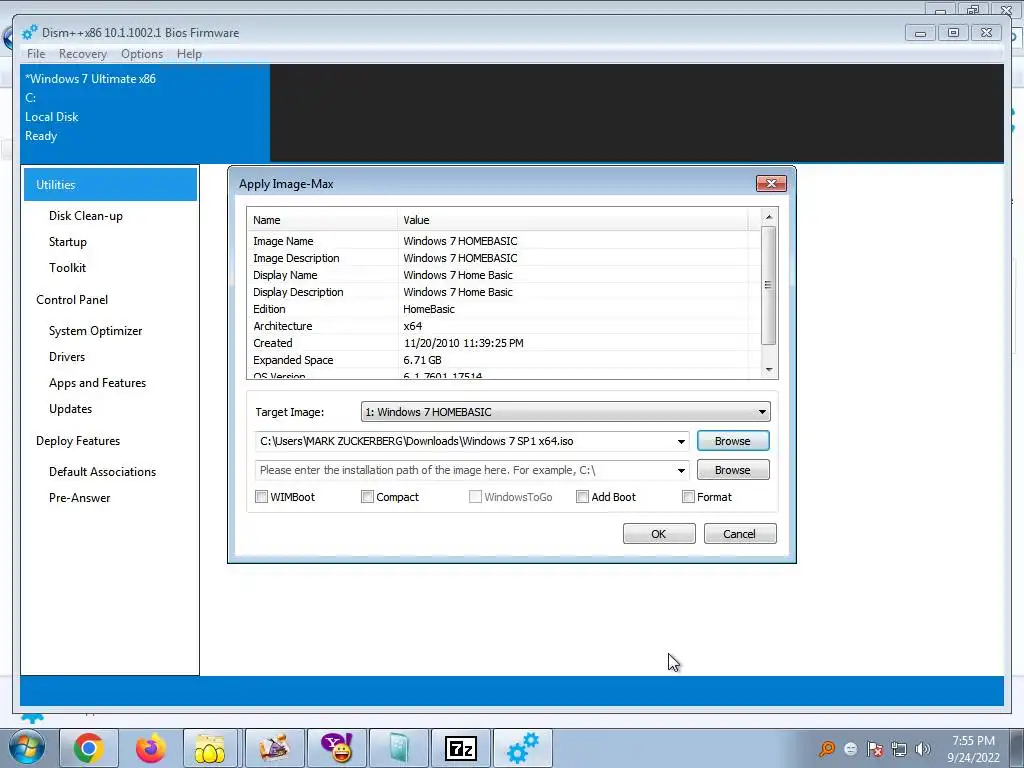Open the File menu

coord(36,54)
